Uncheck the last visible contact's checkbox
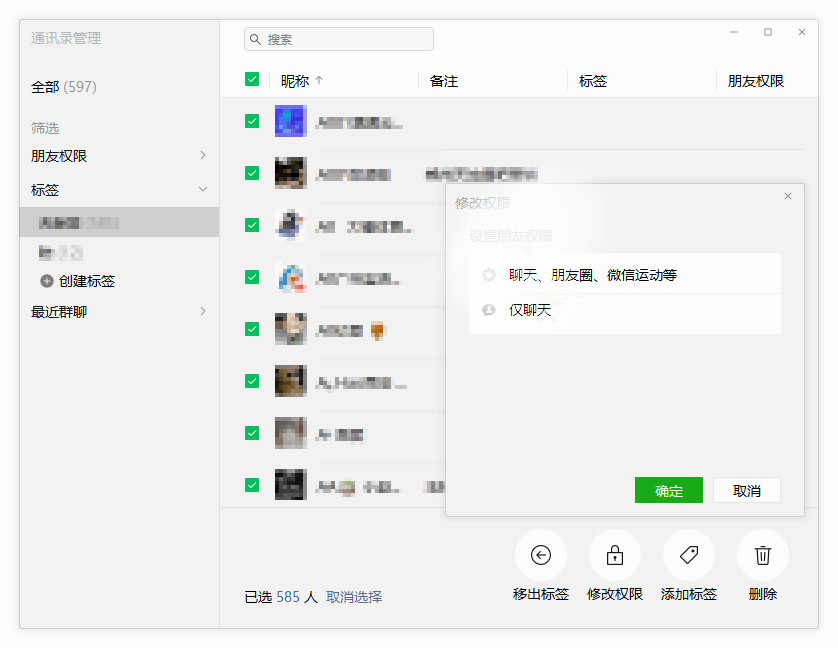This screenshot has width=838, height=648. click(252, 485)
